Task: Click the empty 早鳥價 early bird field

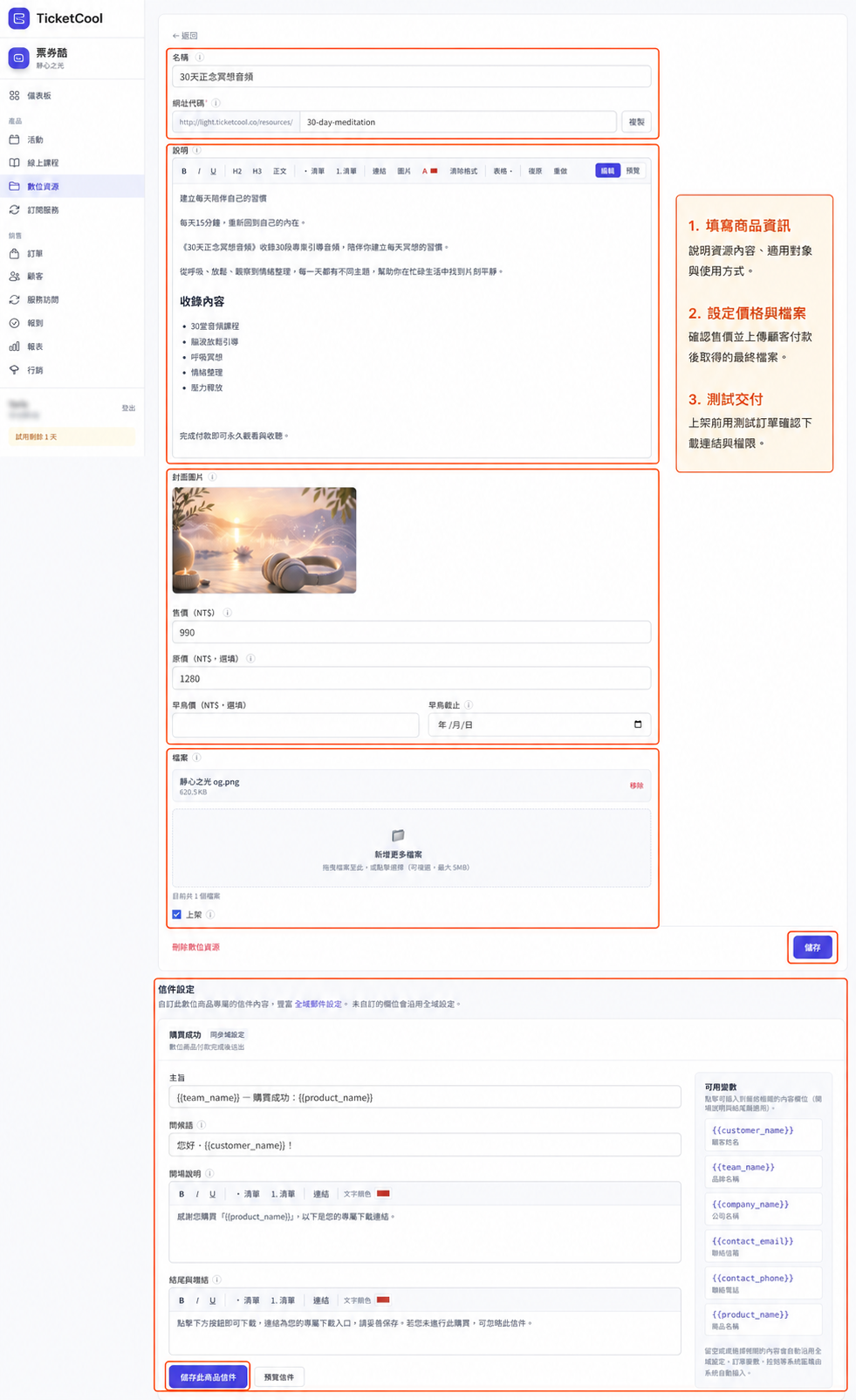Action: (x=295, y=724)
